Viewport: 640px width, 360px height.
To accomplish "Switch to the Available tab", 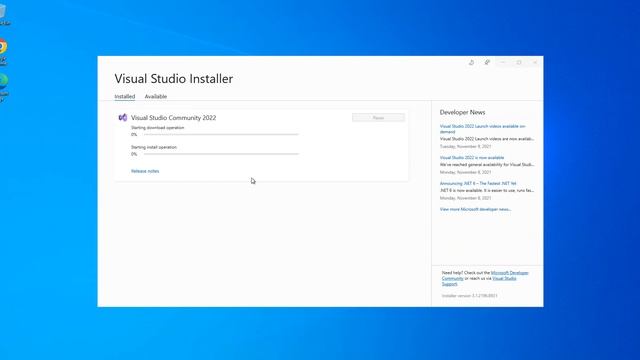I will (156, 96).
